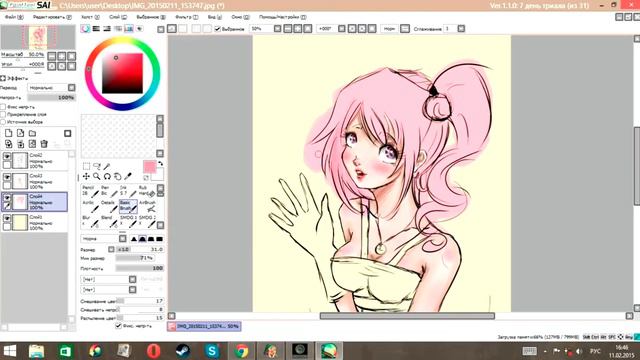640x360 pixels.
Task: Select the hand pan tool
Action: (x=118, y=176)
